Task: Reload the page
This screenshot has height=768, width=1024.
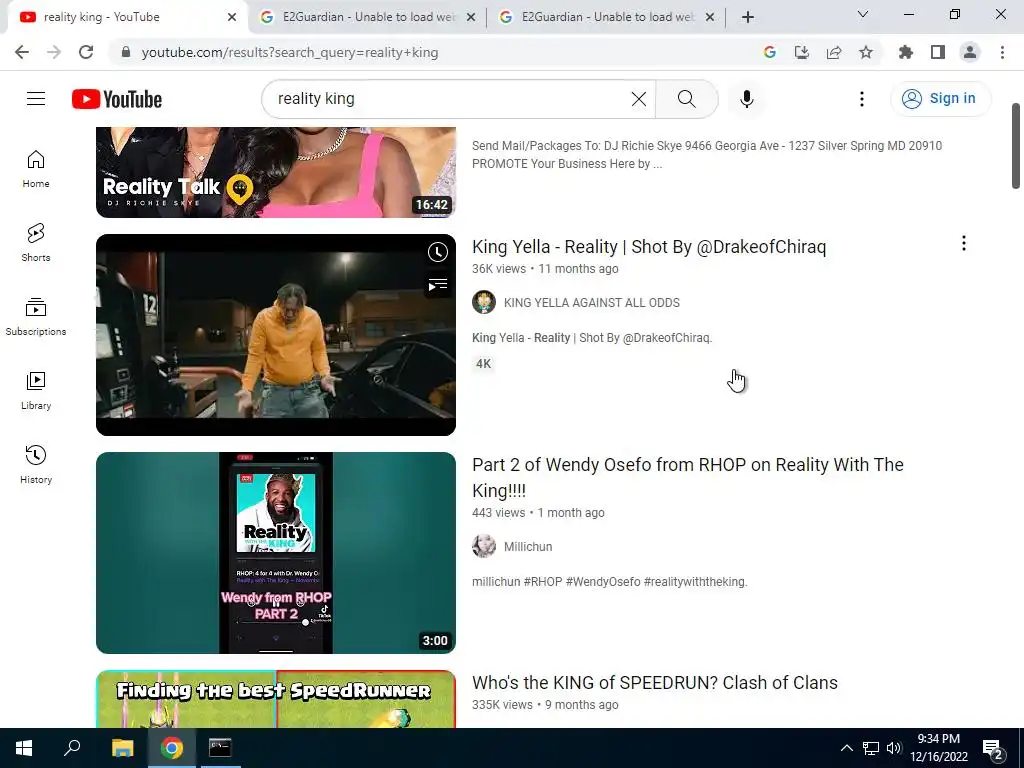Action: (x=86, y=52)
